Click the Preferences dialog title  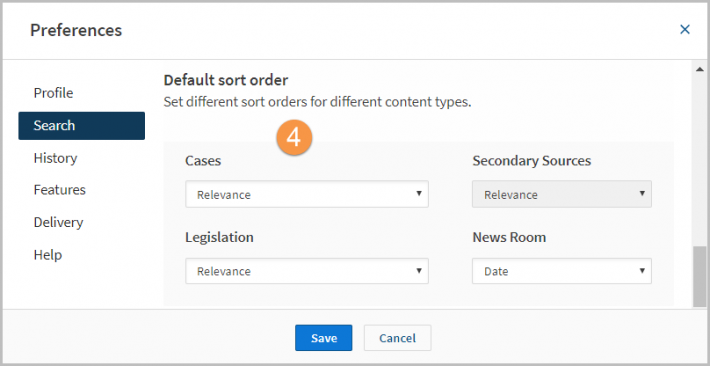point(76,30)
